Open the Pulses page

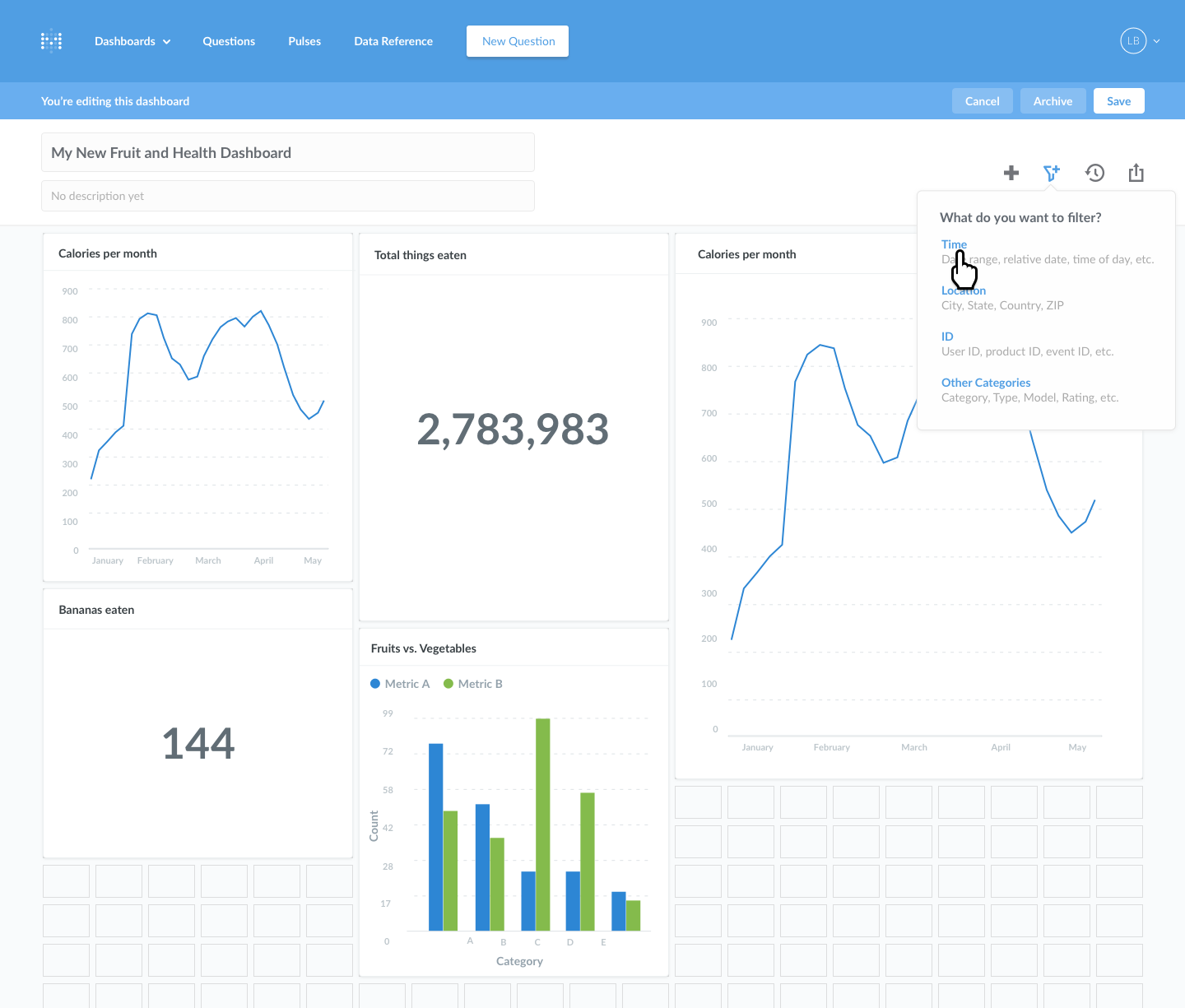tap(304, 40)
